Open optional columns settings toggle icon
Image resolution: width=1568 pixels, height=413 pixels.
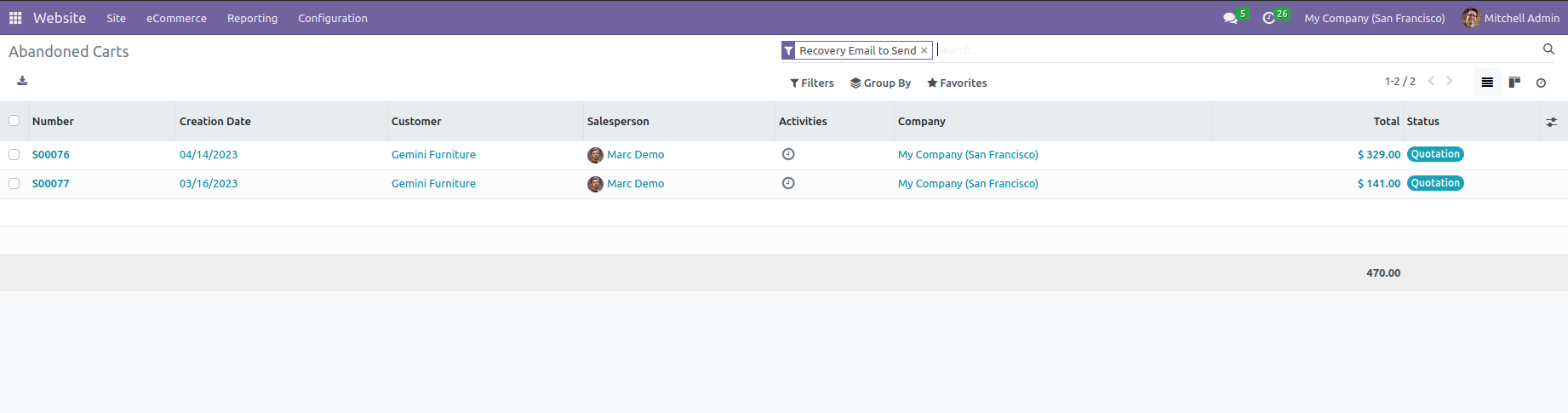tap(1552, 122)
